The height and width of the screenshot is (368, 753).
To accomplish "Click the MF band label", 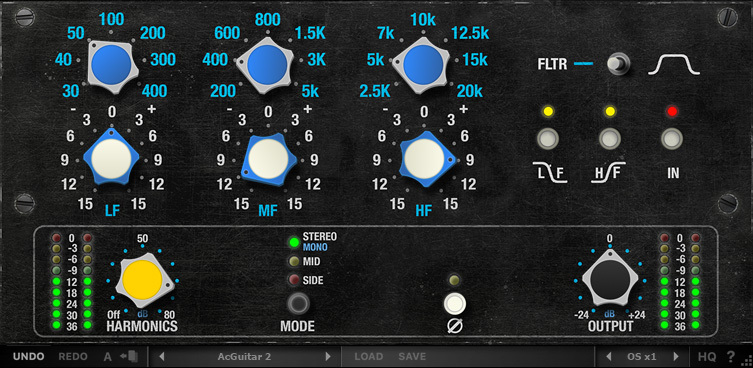I will coord(268,210).
